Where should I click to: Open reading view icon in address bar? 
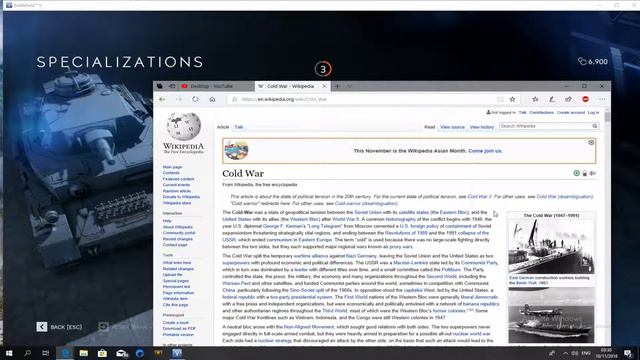click(500, 99)
